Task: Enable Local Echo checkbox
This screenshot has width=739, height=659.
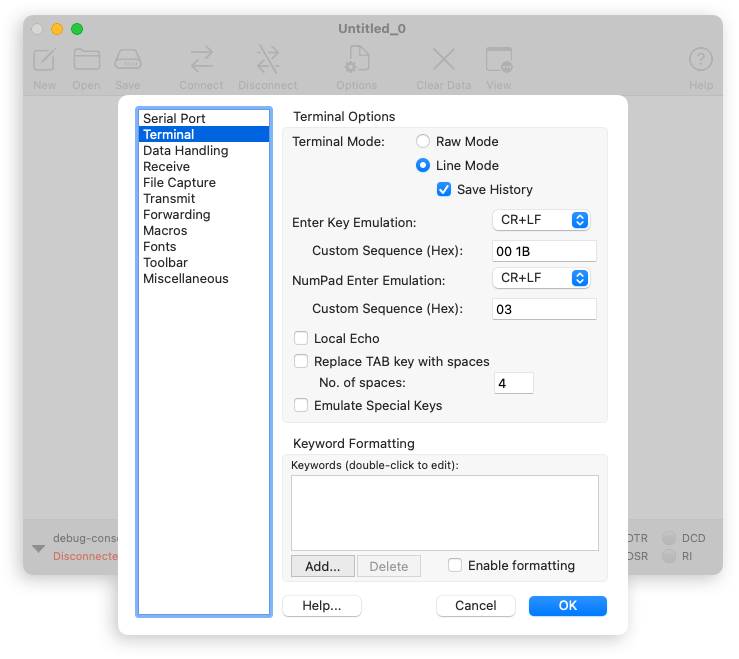Action: pyautogui.click(x=301, y=339)
